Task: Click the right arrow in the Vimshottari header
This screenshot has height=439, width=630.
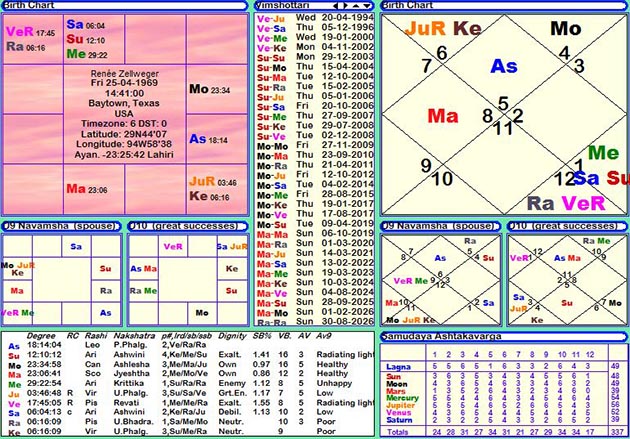Action: click(345, 6)
